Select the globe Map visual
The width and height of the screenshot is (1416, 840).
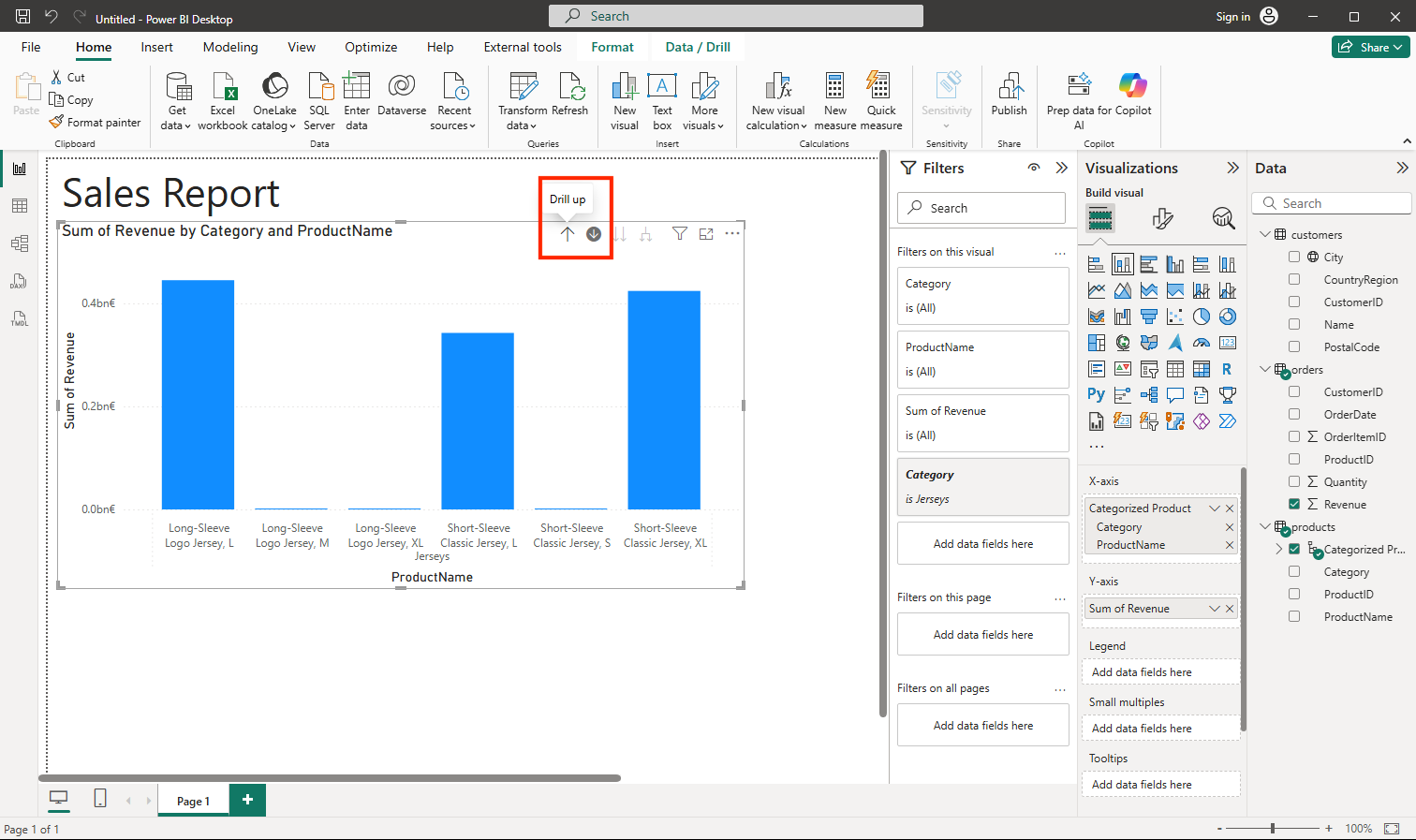click(x=1123, y=343)
